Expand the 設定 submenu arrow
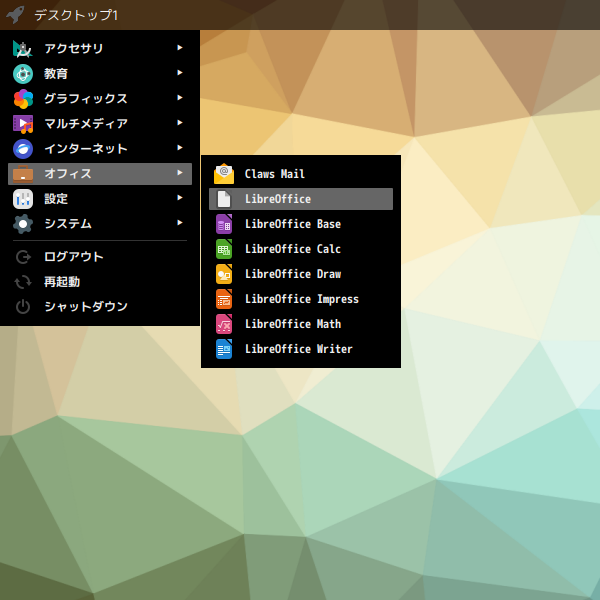Viewport: 600px width, 600px height. point(180,197)
